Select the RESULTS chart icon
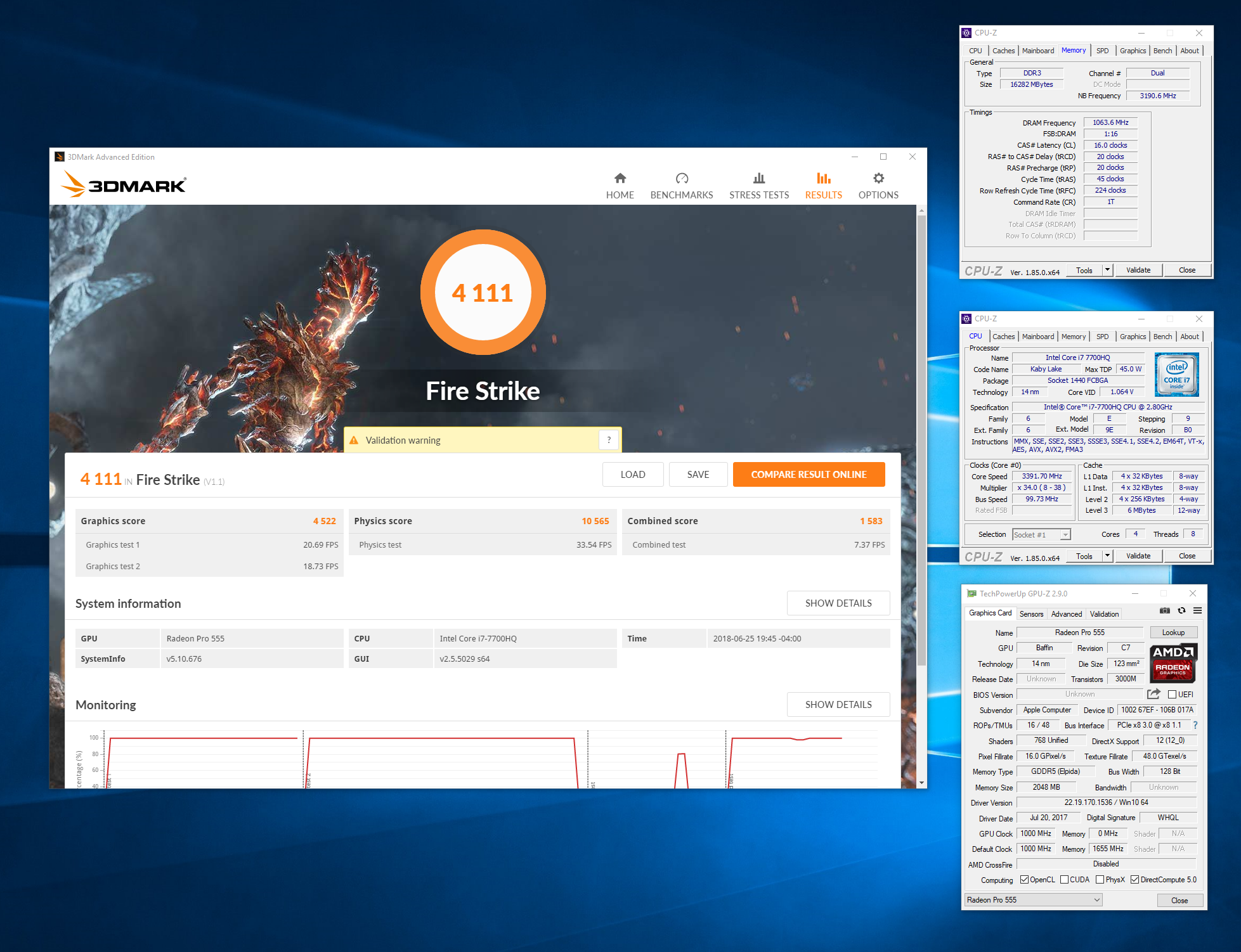The height and width of the screenshot is (952, 1241). 823,178
